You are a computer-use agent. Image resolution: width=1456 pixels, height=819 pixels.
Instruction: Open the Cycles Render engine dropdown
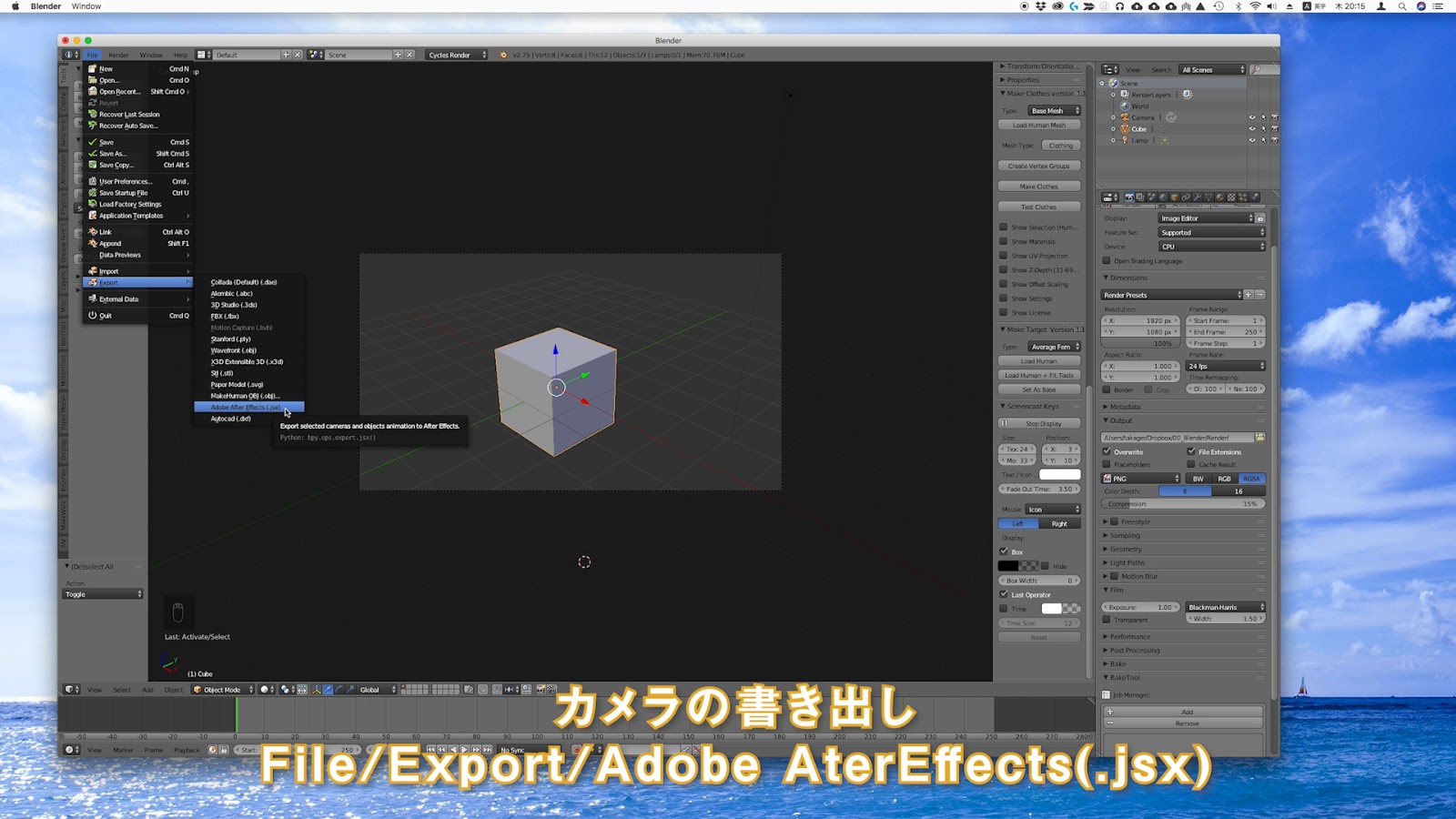click(x=457, y=55)
